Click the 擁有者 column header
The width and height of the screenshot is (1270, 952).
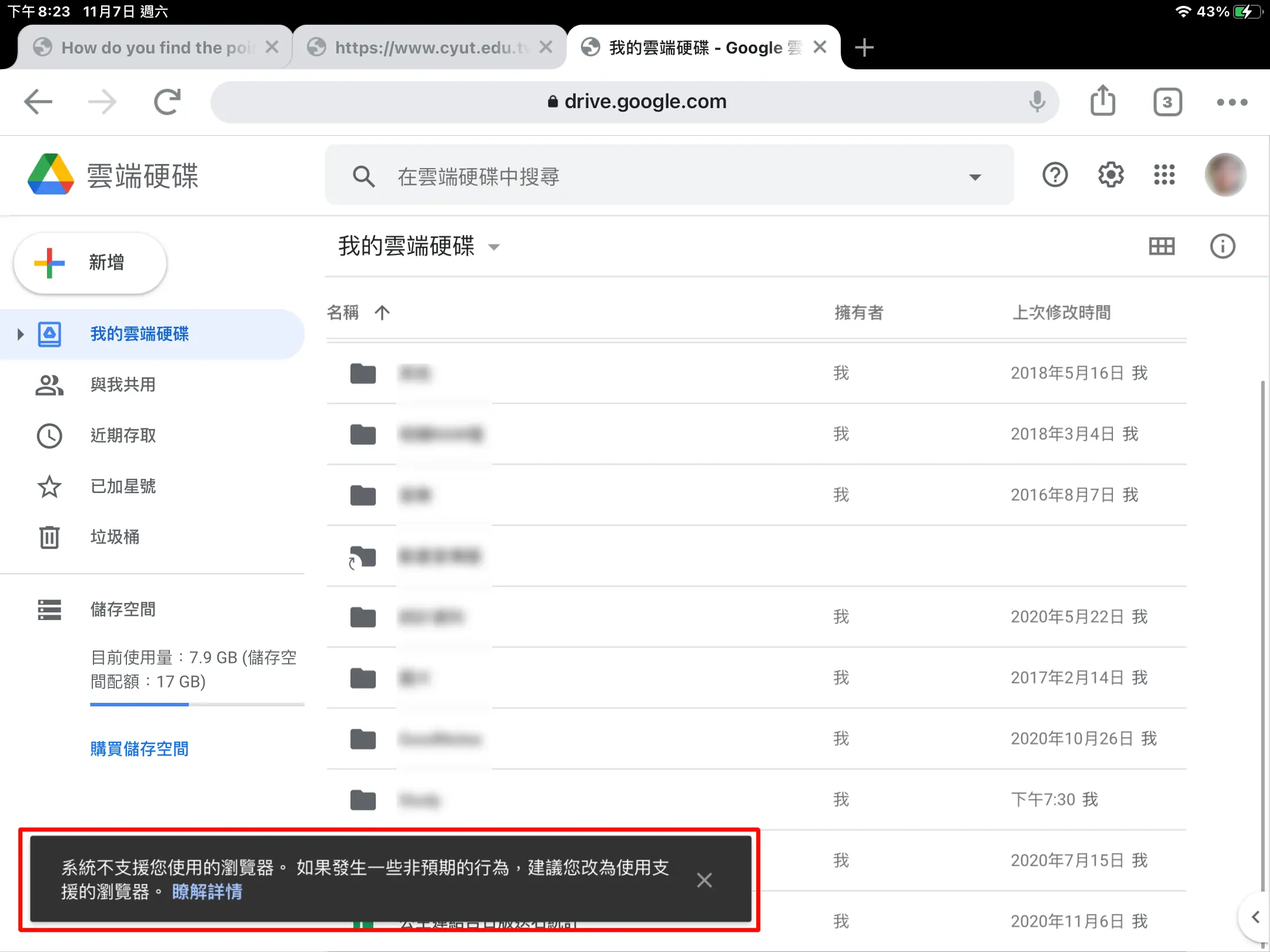[x=859, y=312]
